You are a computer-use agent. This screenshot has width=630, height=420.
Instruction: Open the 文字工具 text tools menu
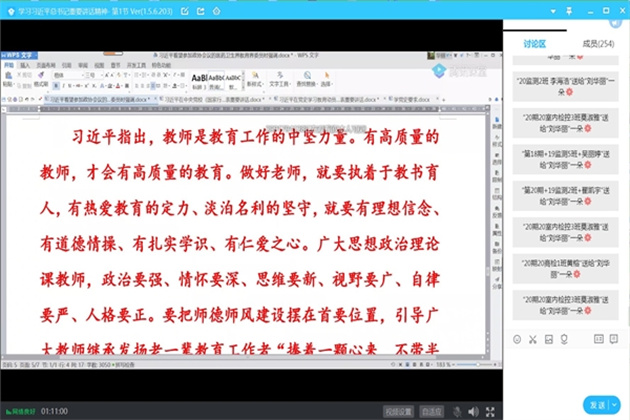tap(279, 79)
